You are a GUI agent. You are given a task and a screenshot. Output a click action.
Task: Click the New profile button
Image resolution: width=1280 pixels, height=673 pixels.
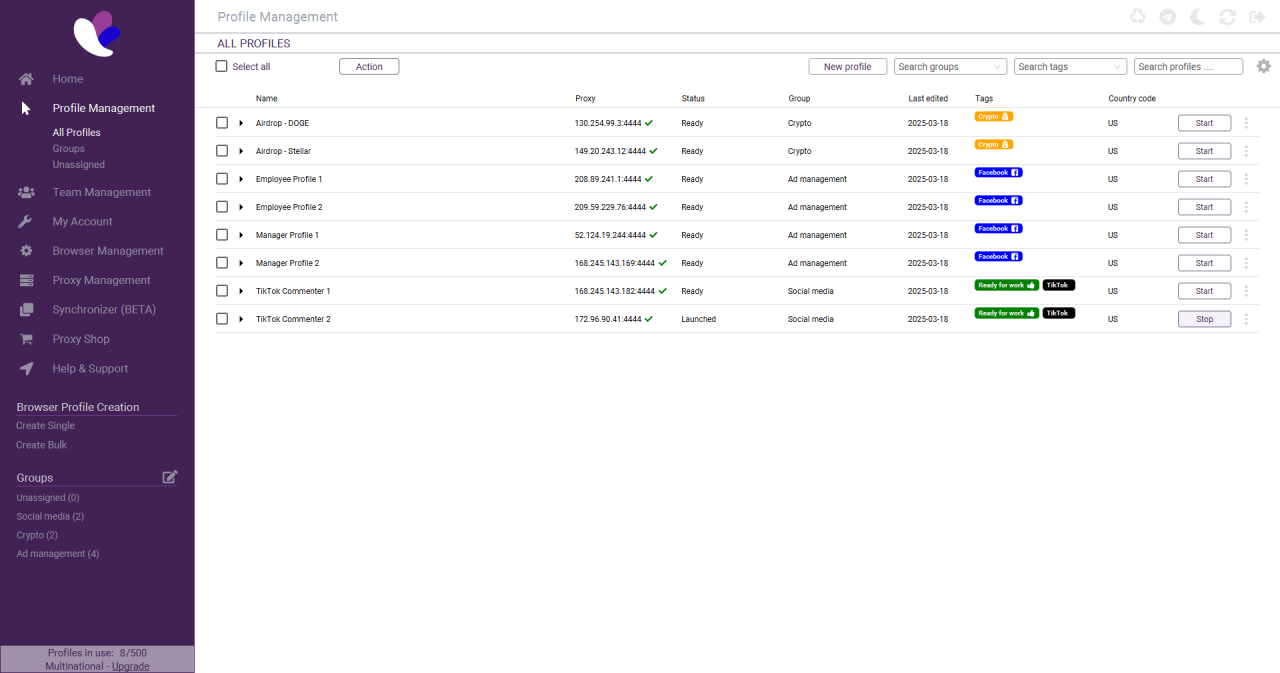pos(847,67)
